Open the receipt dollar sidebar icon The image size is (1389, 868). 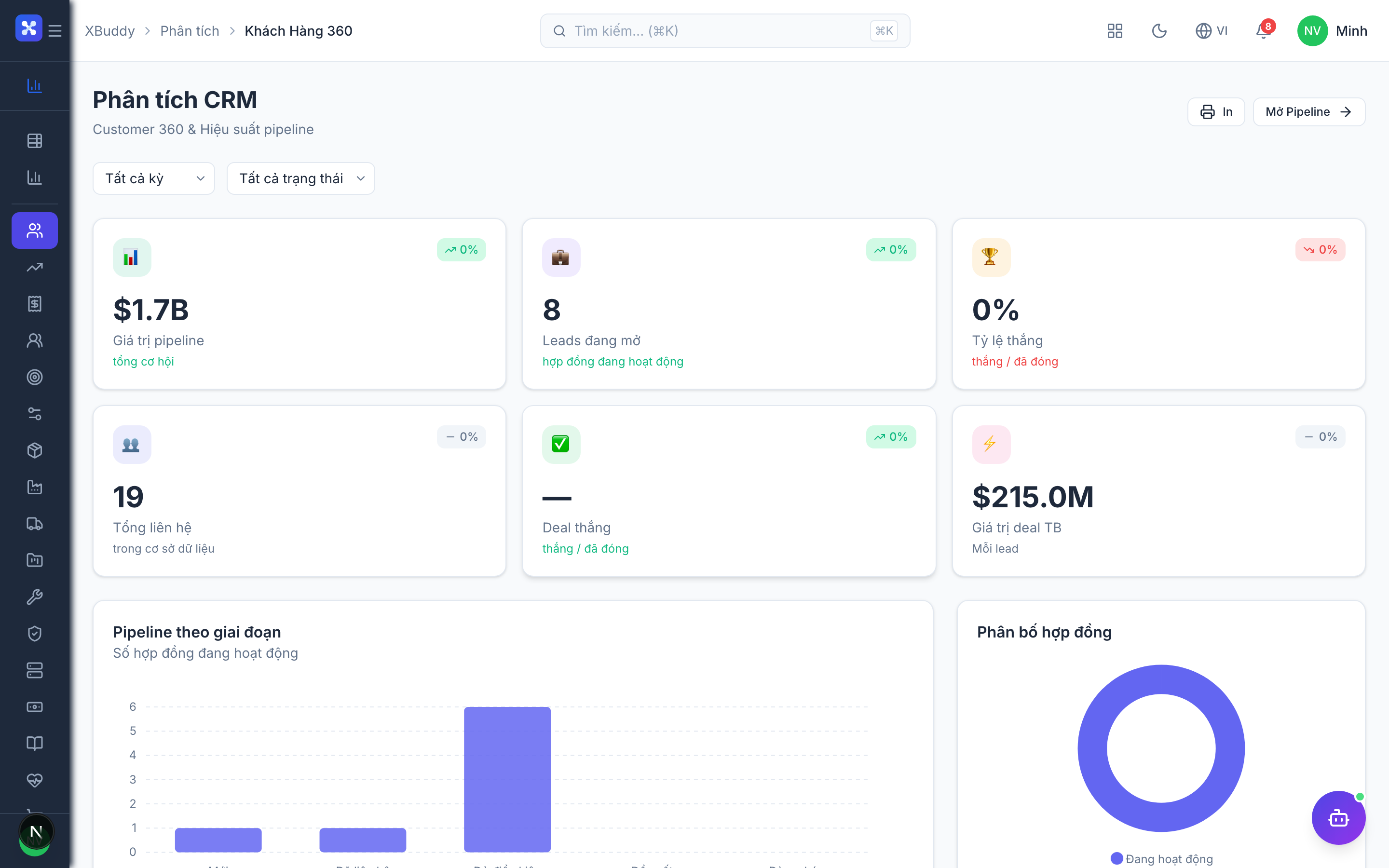pyautogui.click(x=34, y=304)
